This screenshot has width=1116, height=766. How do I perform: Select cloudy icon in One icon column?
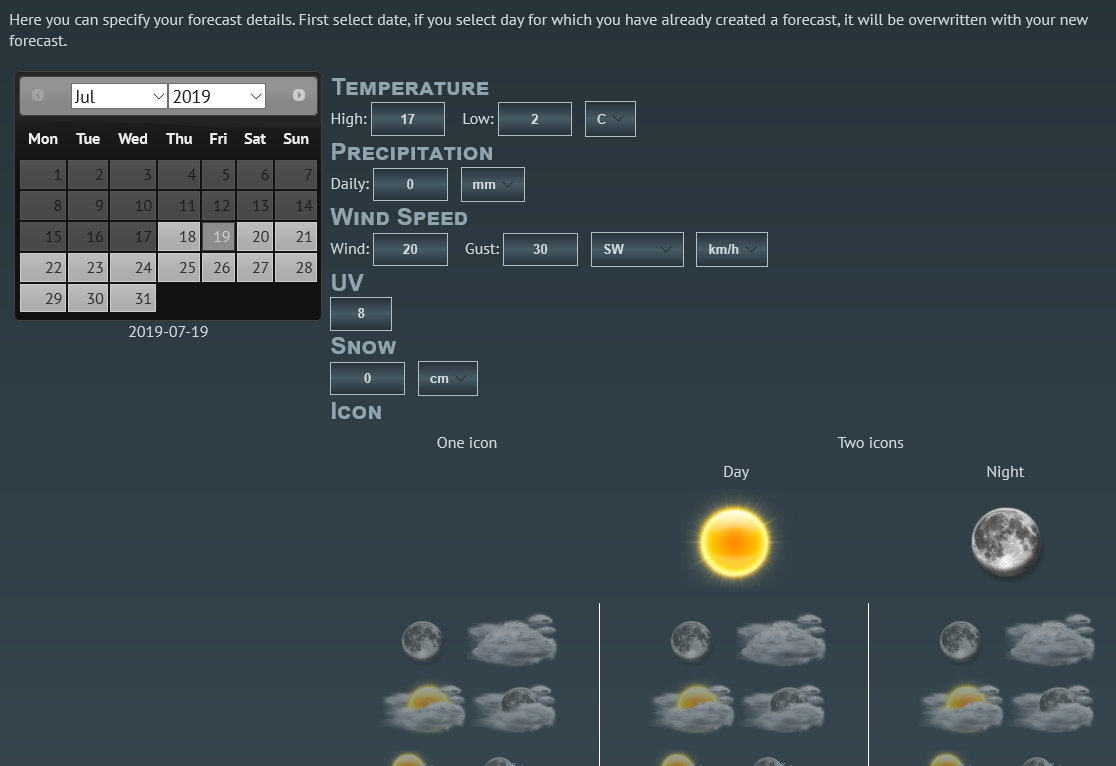(512, 640)
